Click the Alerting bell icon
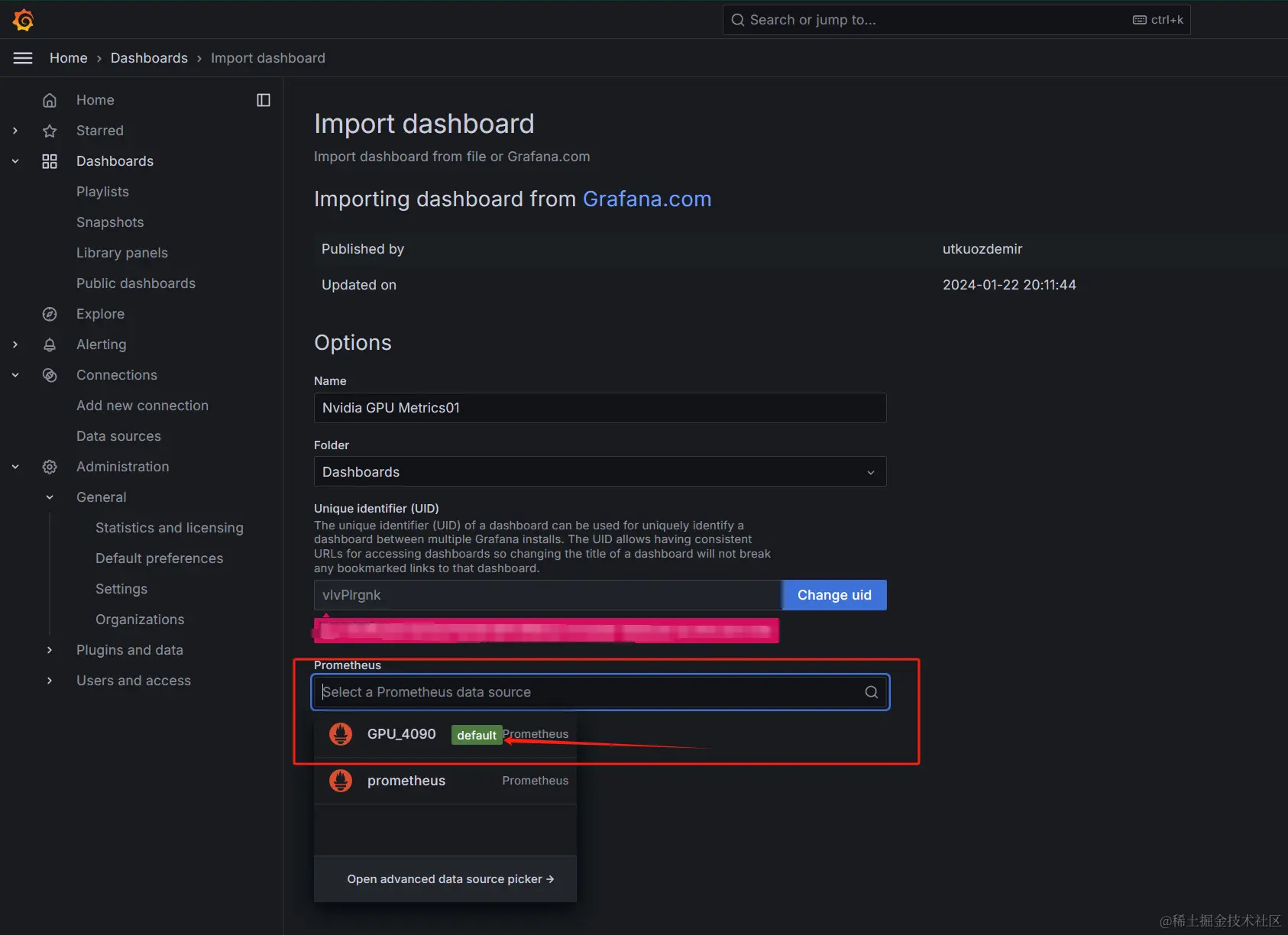The image size is (1288, 935). [x=50, y=345]
